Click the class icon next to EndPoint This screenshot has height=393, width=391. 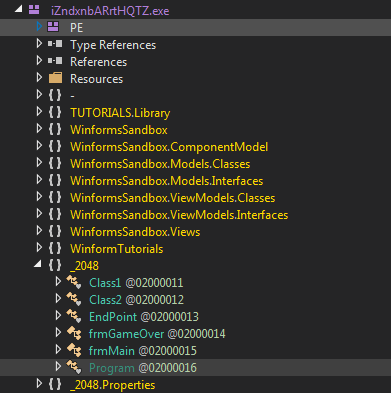[74, 316]
